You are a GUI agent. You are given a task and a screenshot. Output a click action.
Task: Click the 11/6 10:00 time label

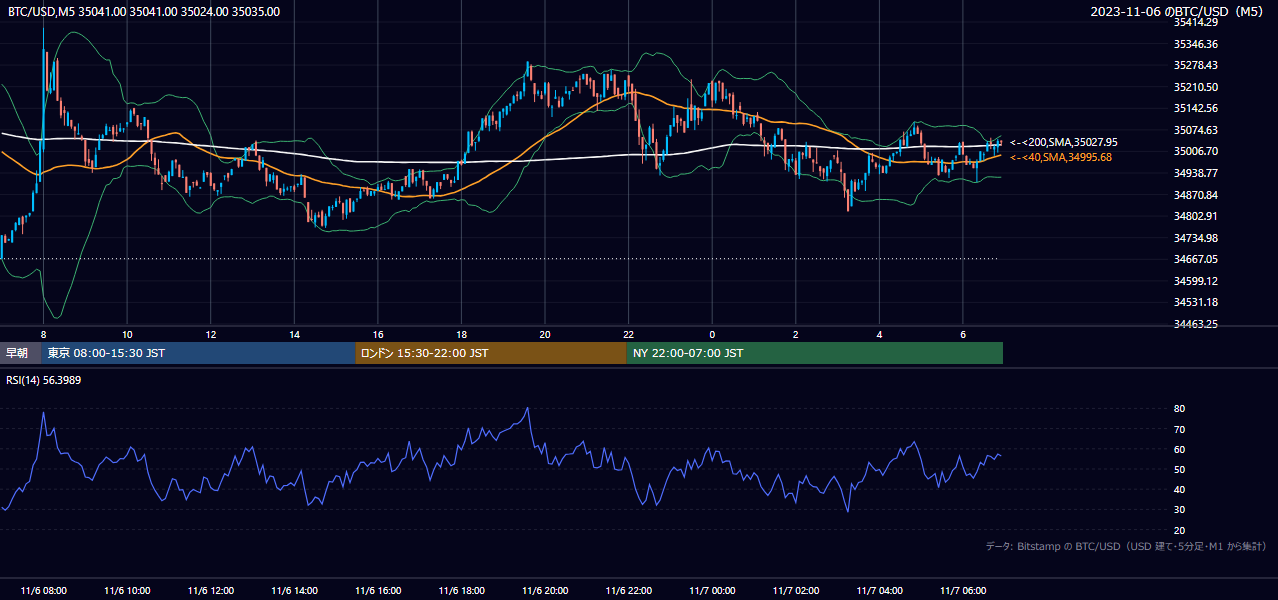(x=127, y=591)
